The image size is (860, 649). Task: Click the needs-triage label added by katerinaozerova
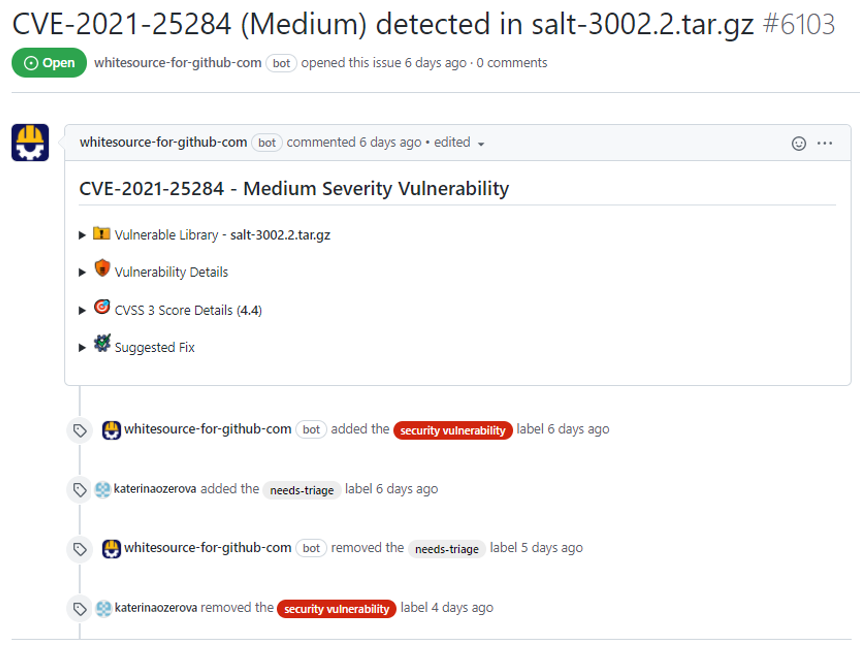point(301,490)
